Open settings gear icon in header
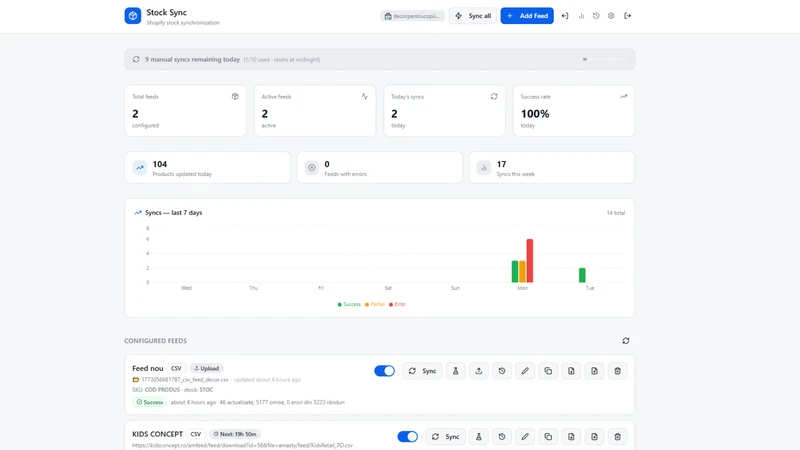The image size is (800, 450). tap(611, 16)
